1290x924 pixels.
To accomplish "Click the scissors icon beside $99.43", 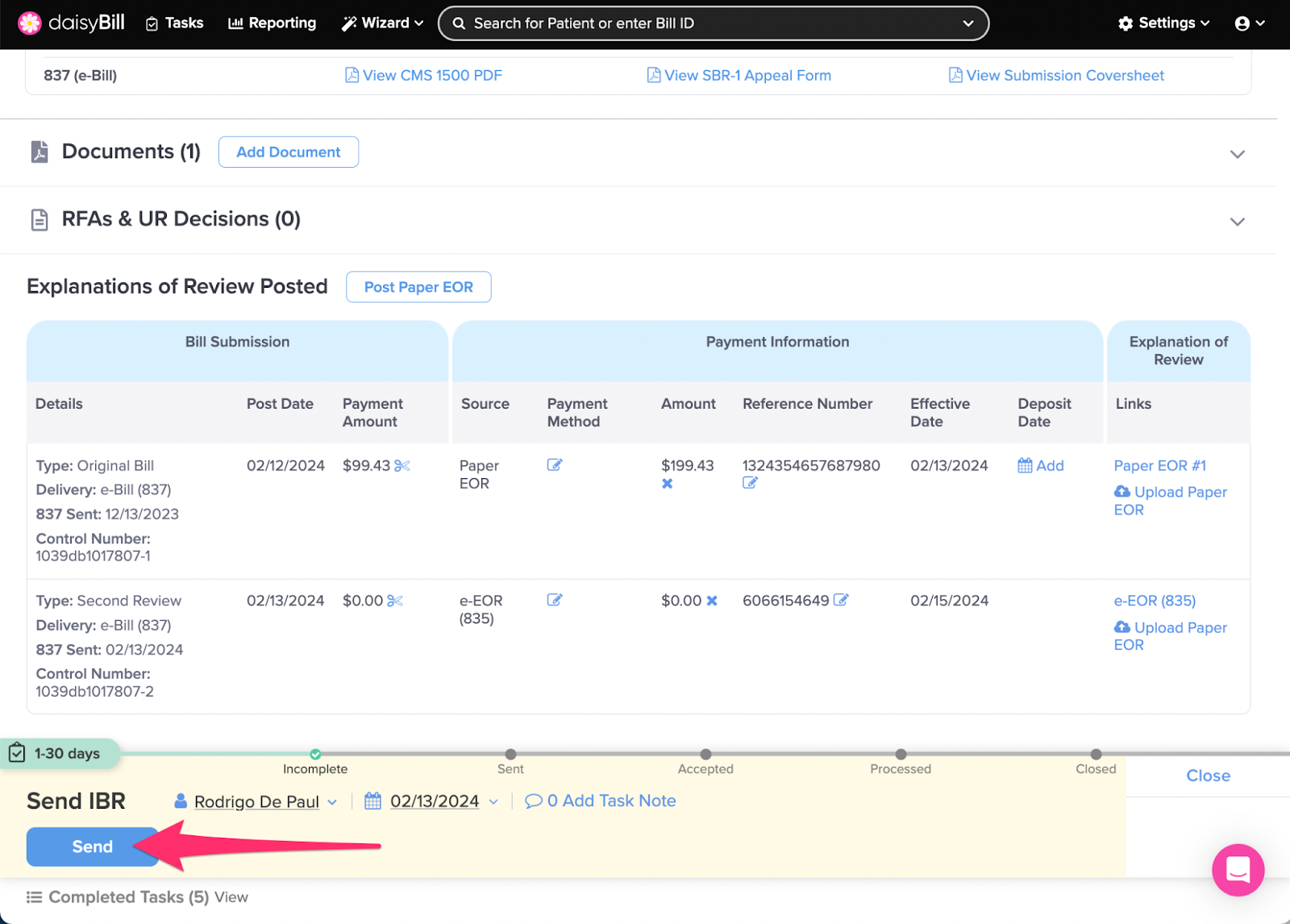I will [x=402, y=466].
